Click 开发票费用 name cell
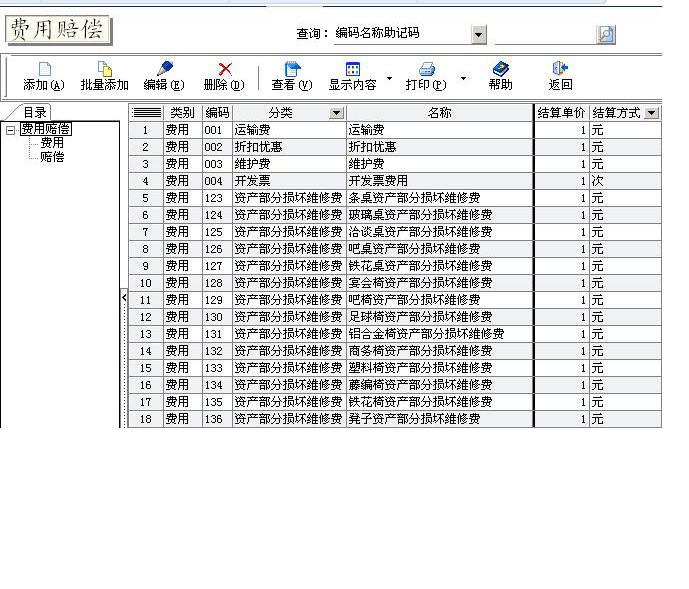 (439, 181)
